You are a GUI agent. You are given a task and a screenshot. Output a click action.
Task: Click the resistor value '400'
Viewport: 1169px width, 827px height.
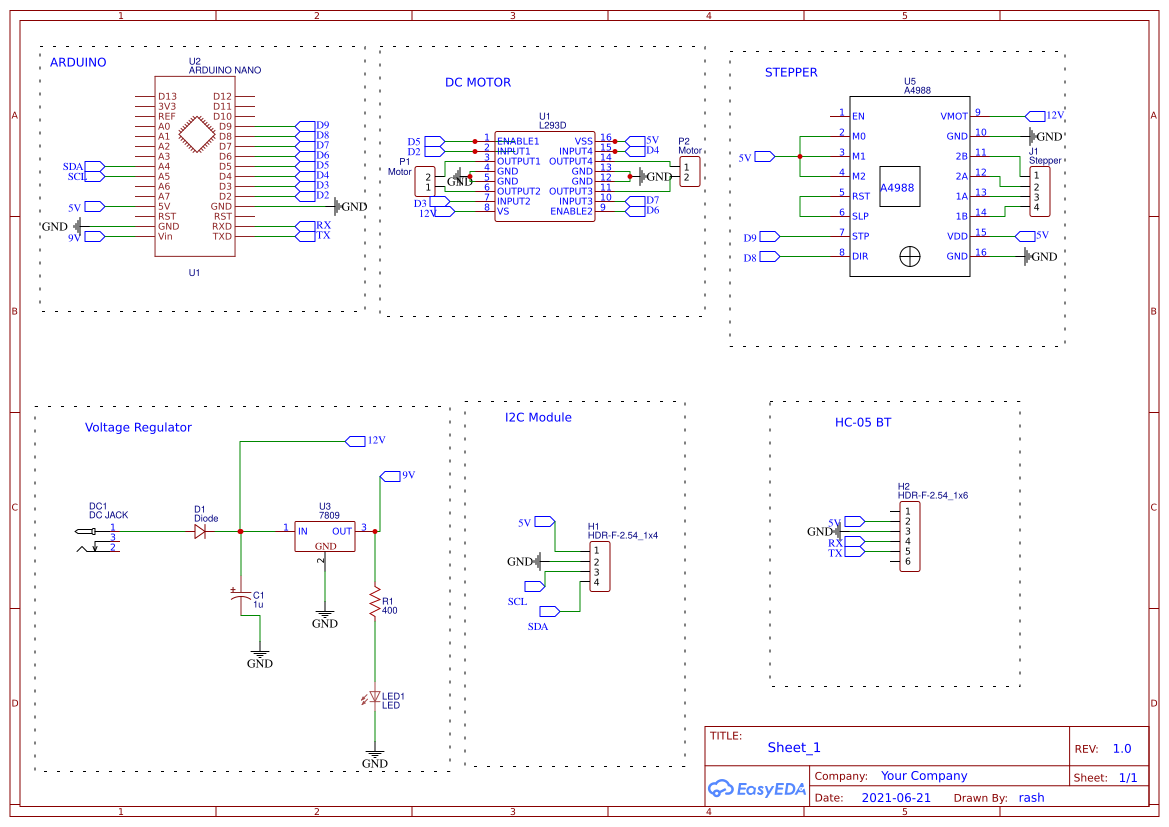tap(390, 611)
